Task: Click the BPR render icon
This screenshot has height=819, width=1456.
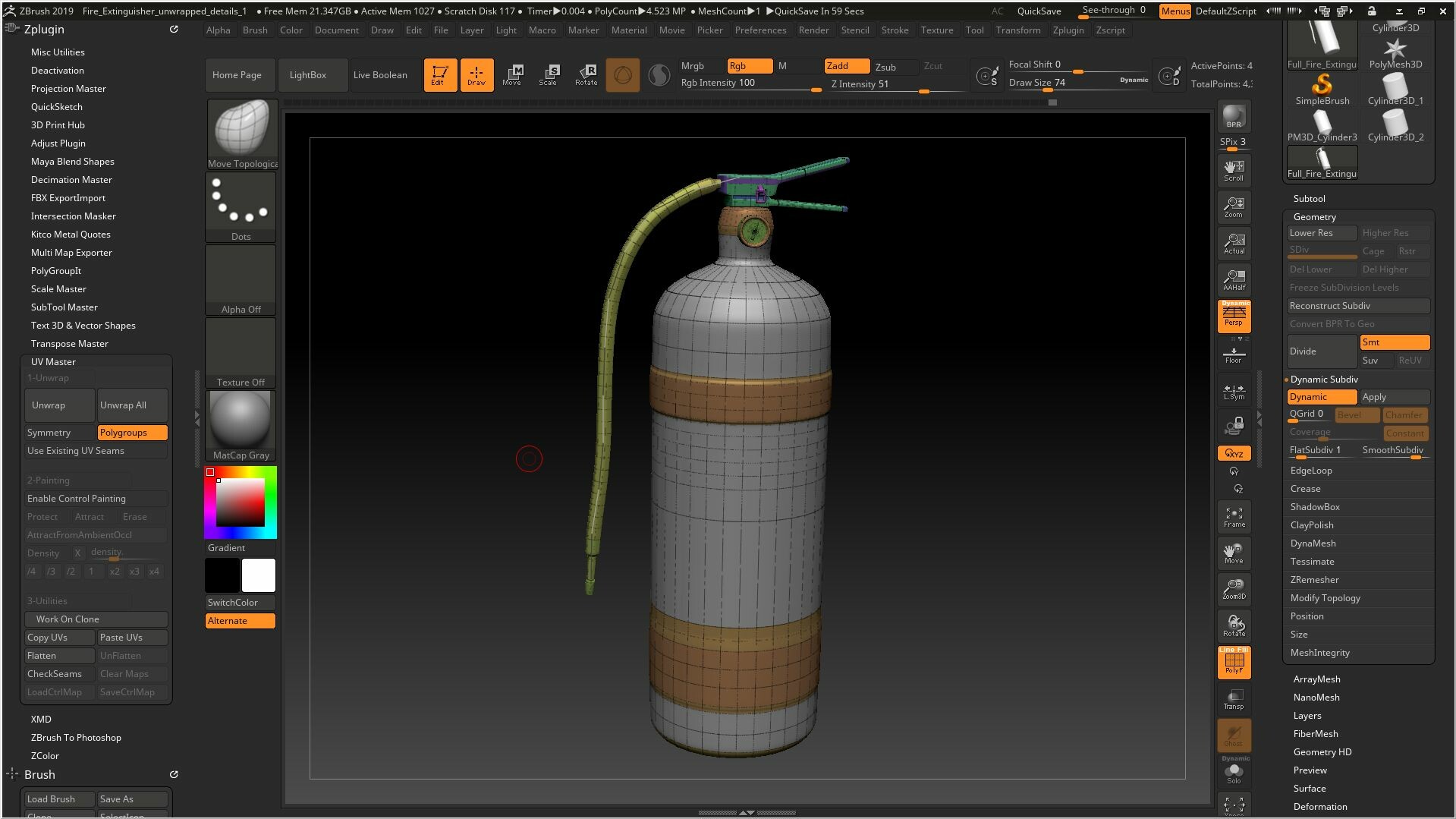Action: [1234, 116]
